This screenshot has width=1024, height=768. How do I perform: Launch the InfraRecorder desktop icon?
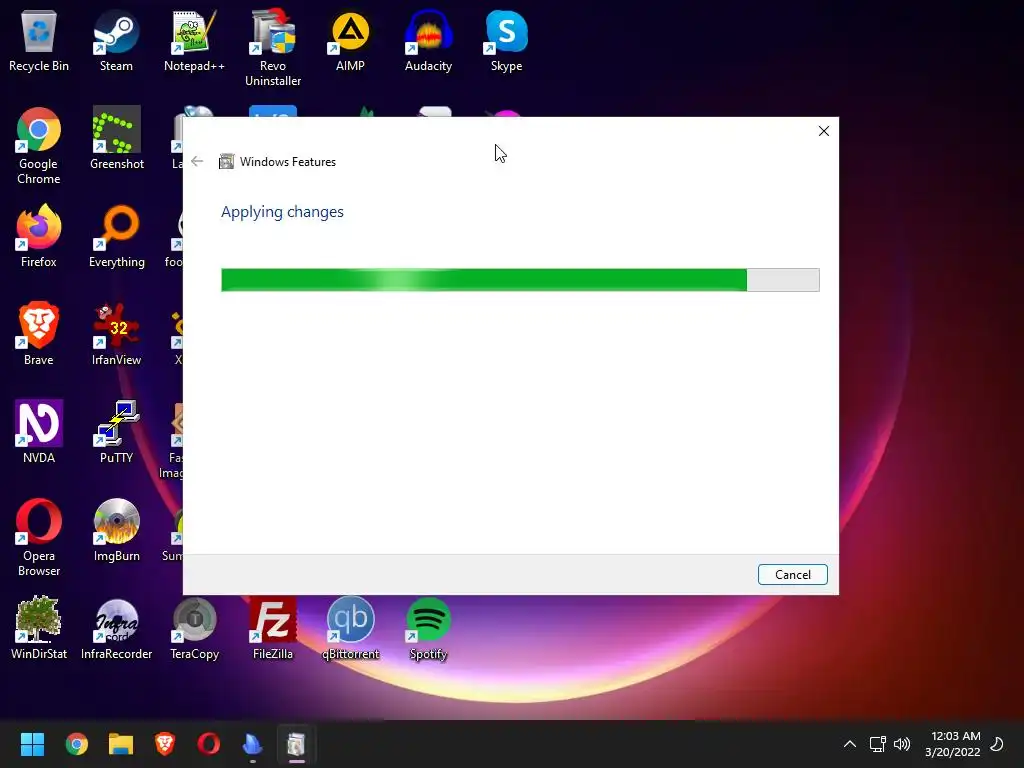[x=116, y=628]
